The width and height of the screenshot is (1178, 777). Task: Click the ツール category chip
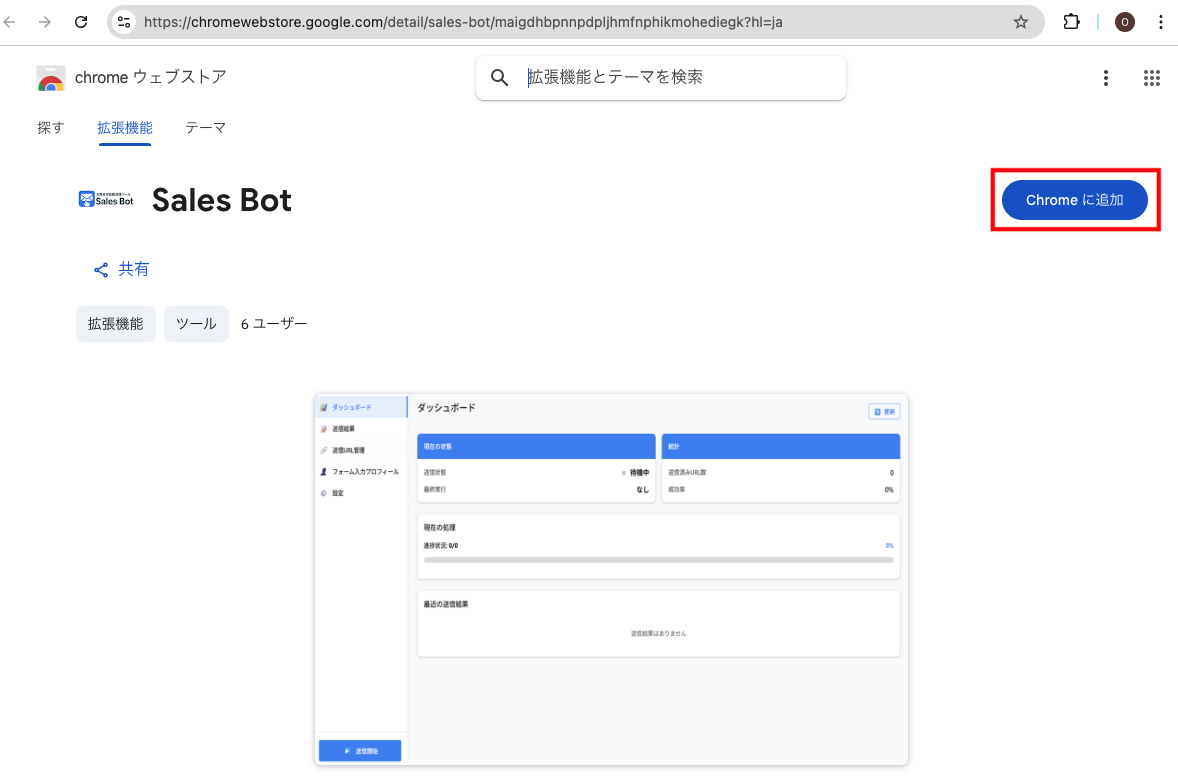[196, 324]
